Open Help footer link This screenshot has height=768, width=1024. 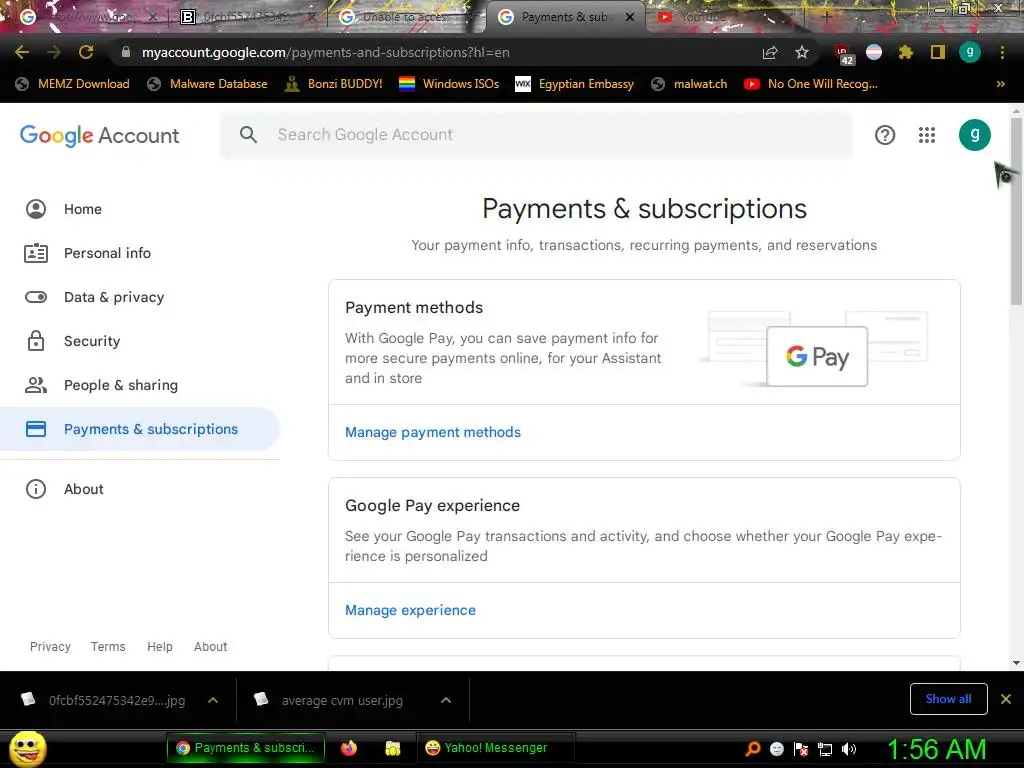pyautogui.click(x=159, y=647)
